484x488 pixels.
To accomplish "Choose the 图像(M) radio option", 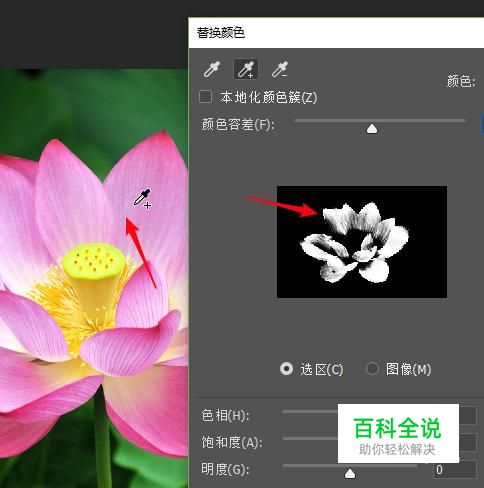I will pos(372,369).
